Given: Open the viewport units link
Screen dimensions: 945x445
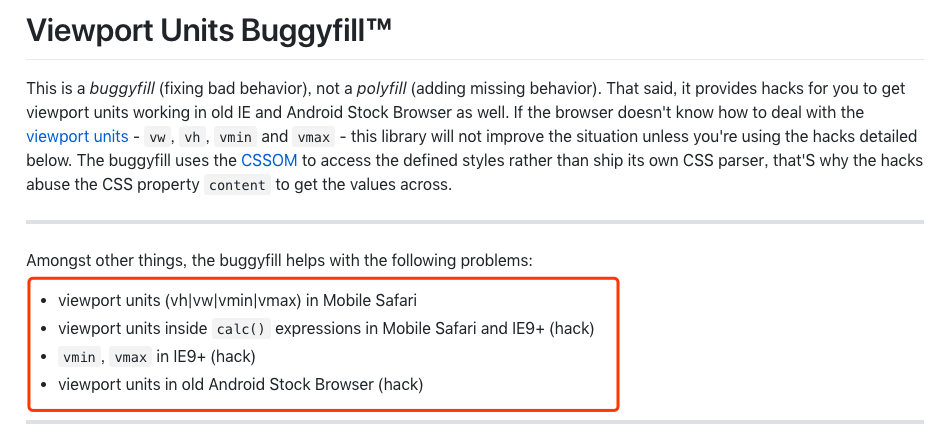Looking at the screenshot, I should click(77, 137).
